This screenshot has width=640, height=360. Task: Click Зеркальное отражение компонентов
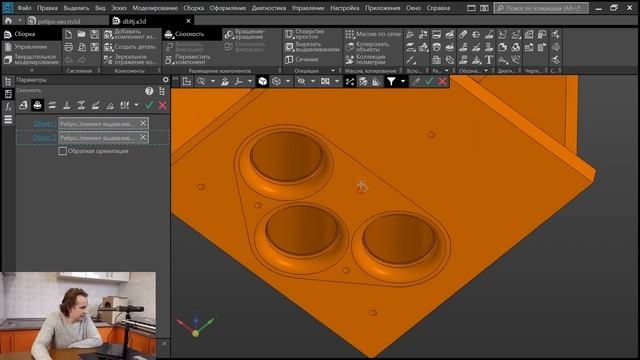point(130,60)
